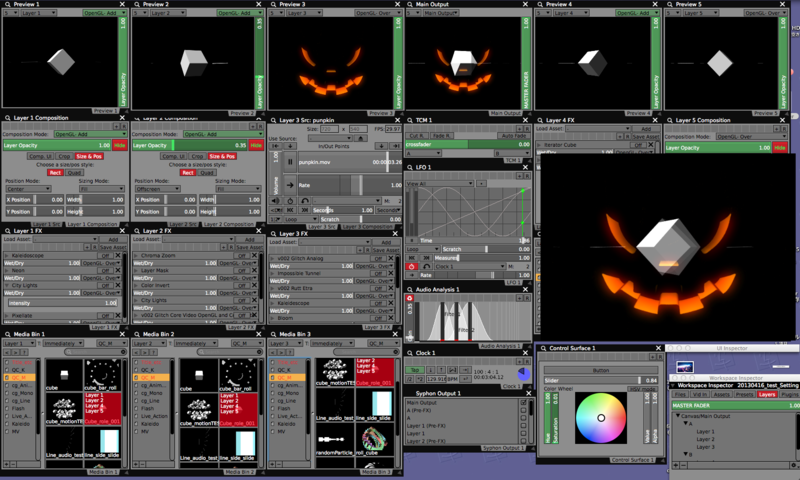Enable the Layer 1 (Pre-FX) Syphon checkbox
Viewport: 800px width, 480px height.
523,425
